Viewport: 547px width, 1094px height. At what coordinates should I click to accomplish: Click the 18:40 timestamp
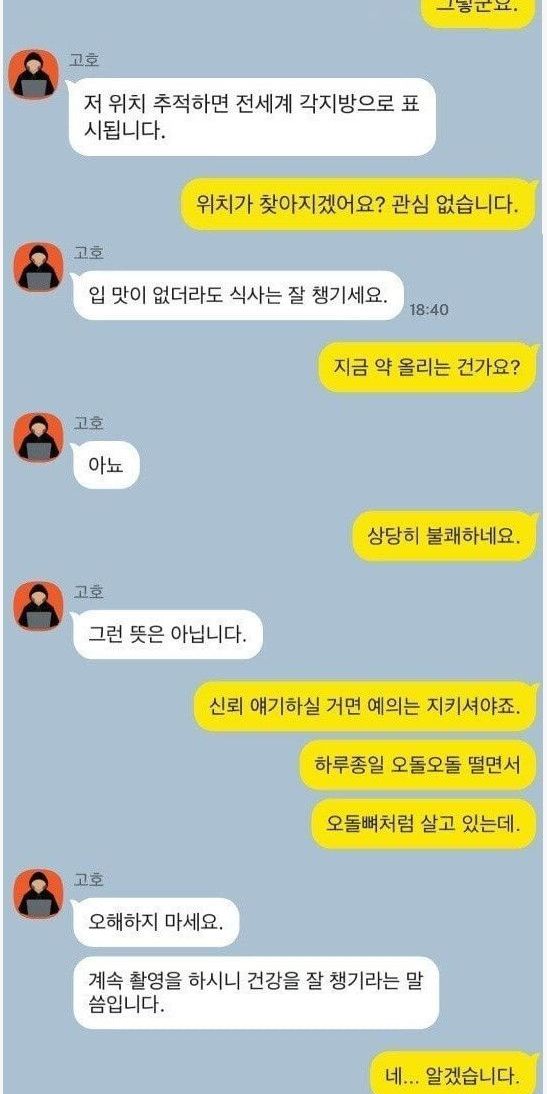pyautogui.click(x=428, y=309)
